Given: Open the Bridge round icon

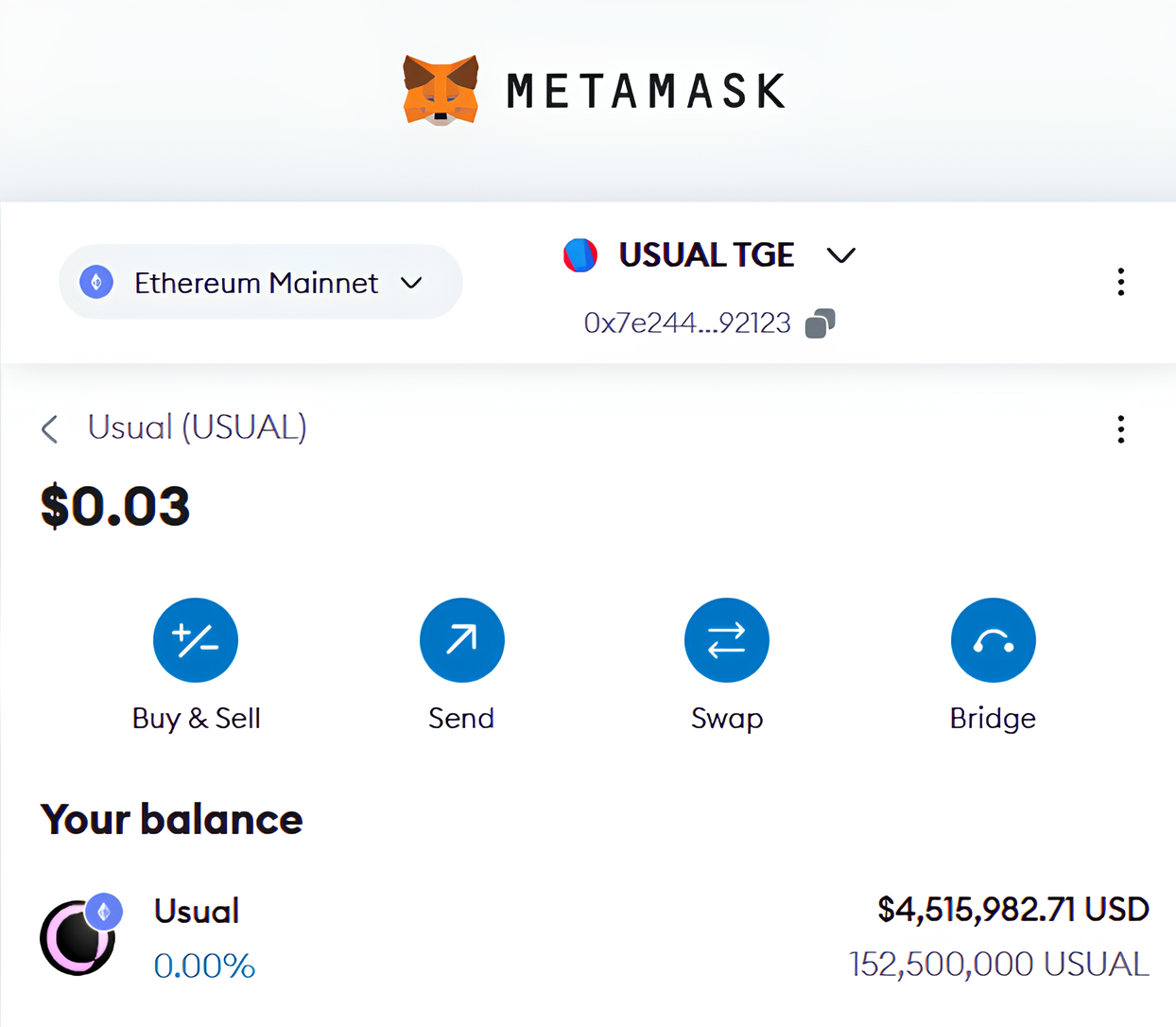Looking at the screenshot, I should (993, 640).
